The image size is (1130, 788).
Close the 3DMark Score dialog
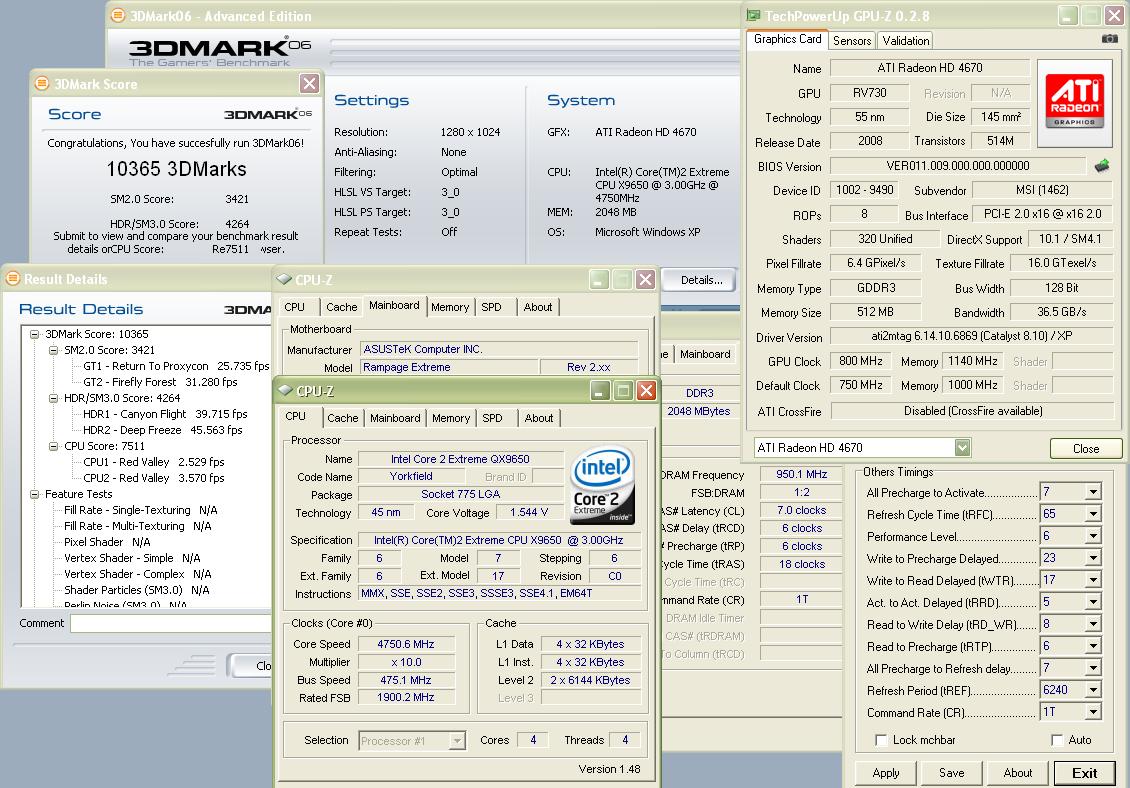point(309,84)
